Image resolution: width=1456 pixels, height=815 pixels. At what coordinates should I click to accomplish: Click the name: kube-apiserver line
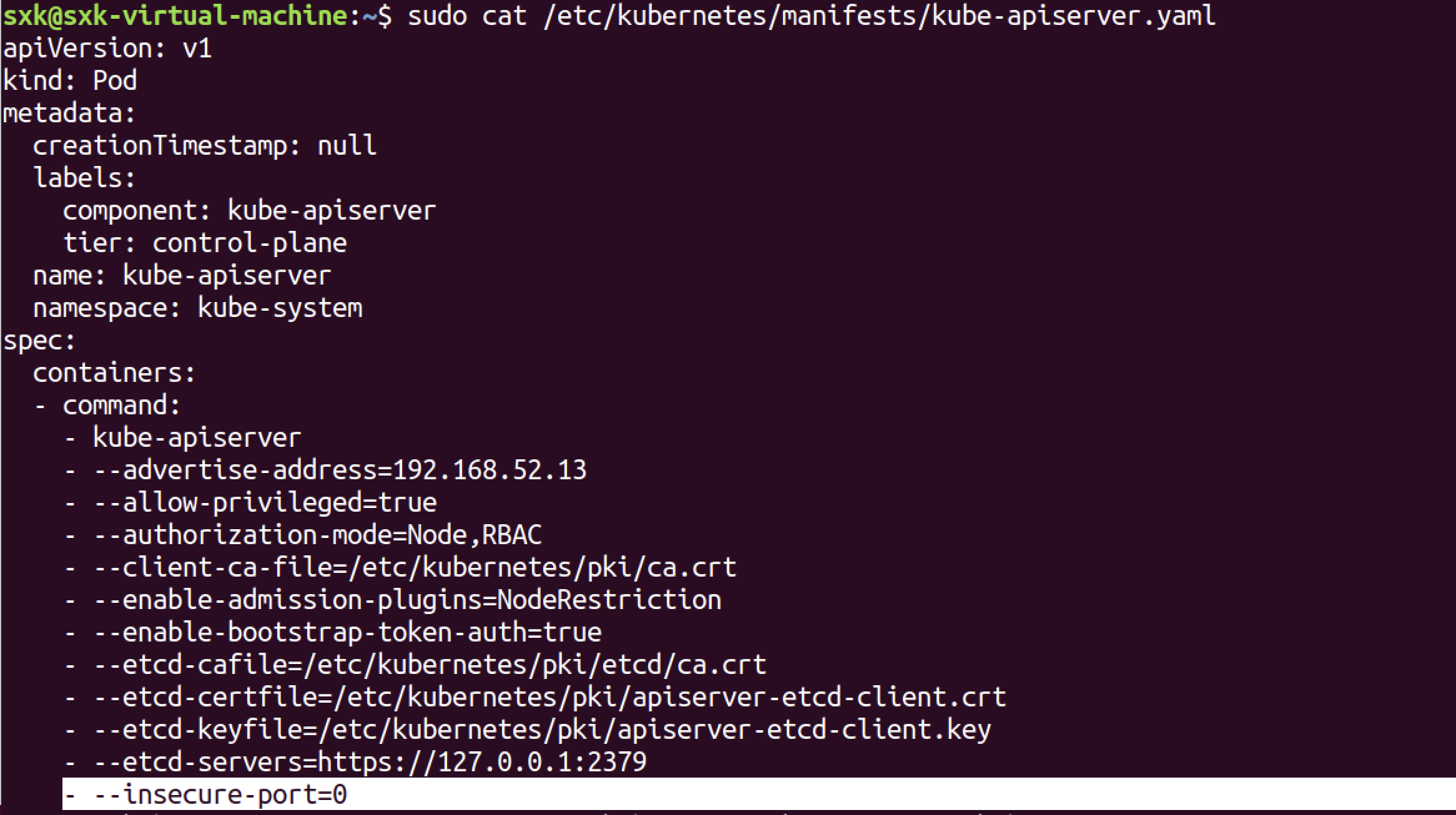click(x=181, y=276)
